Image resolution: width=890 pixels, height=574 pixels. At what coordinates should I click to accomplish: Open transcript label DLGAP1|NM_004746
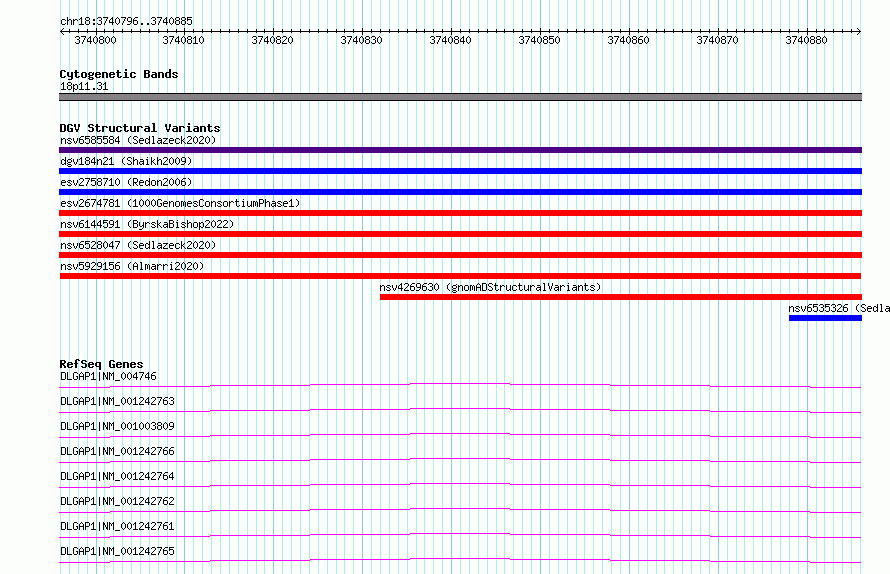pos(108,376)
